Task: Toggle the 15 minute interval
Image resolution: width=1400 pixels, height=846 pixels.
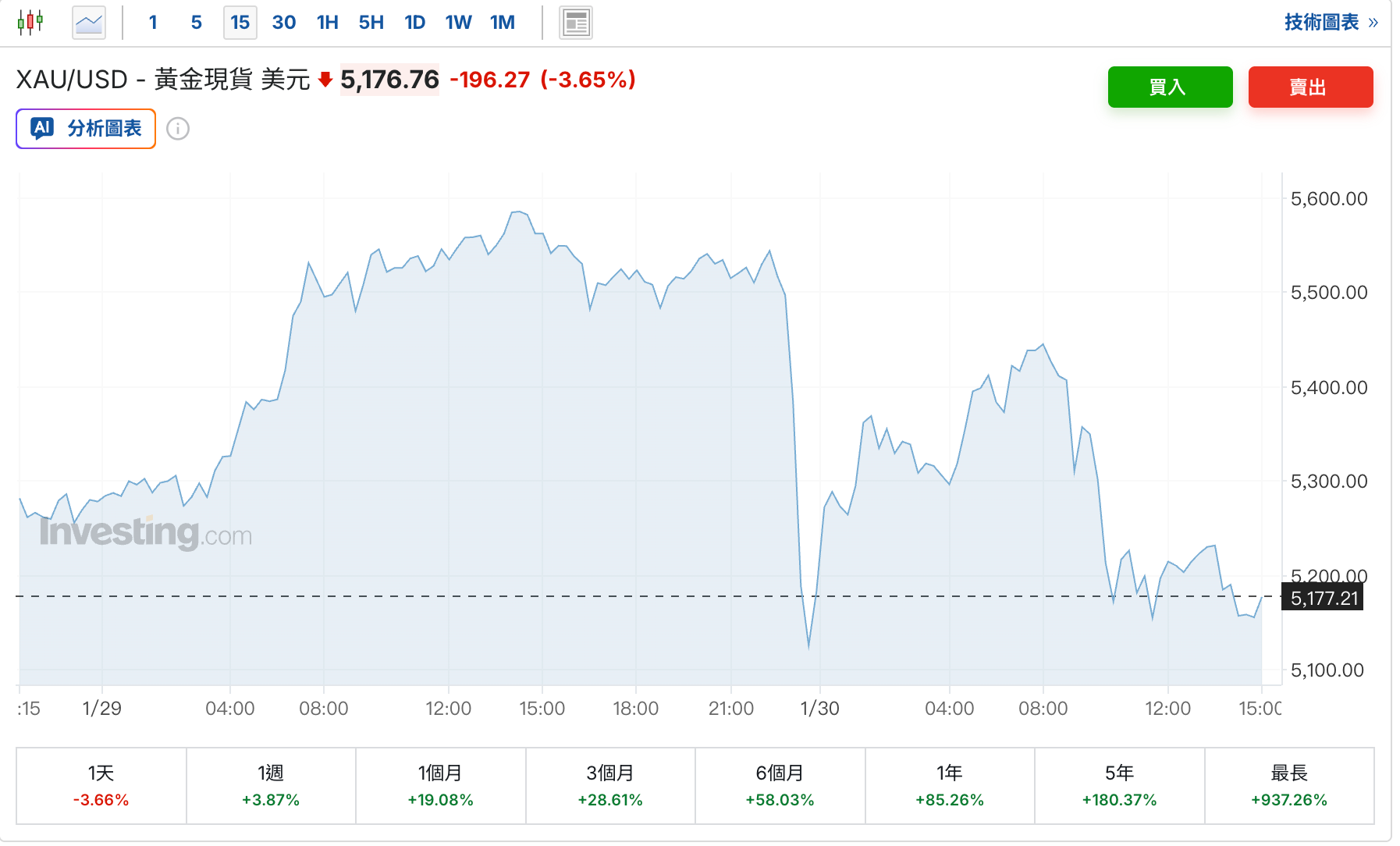Action: tap(240, 23)
